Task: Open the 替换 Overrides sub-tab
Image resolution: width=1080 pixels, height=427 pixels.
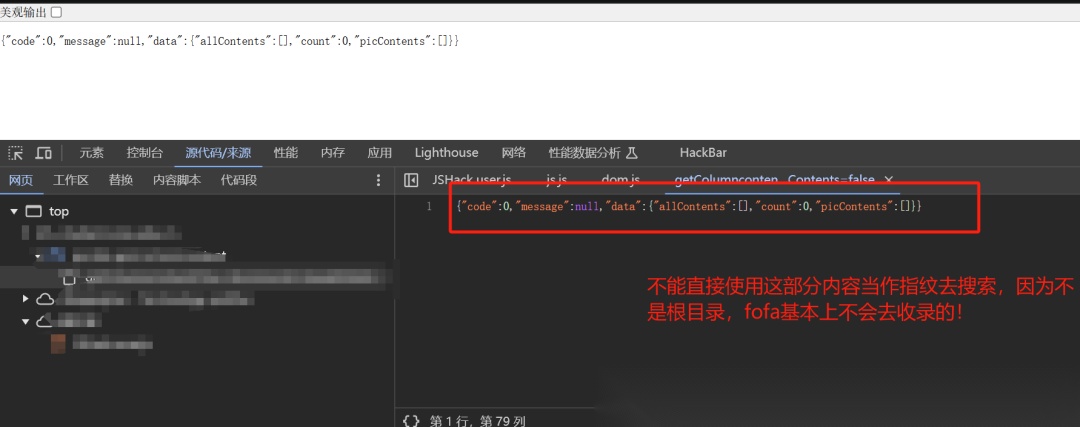Action: pos(121,180)
